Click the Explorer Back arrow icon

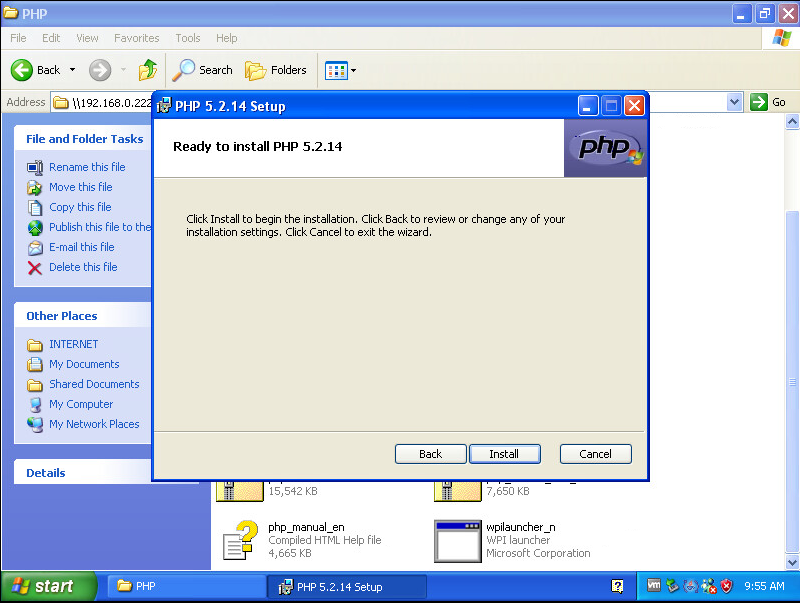[x=21, y=70]
